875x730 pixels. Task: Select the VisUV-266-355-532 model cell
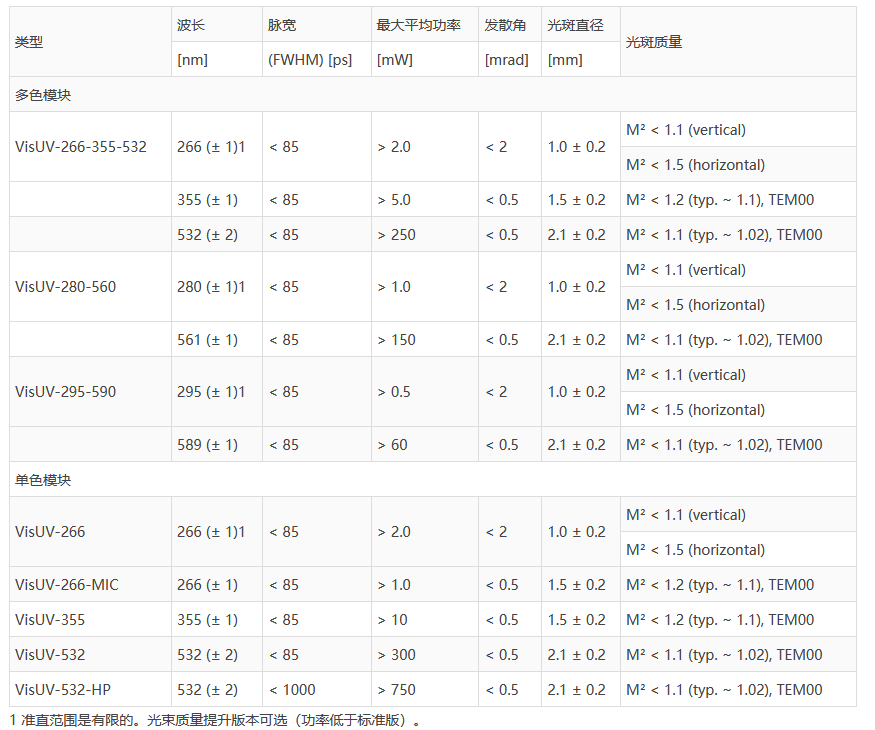[81, 147]
